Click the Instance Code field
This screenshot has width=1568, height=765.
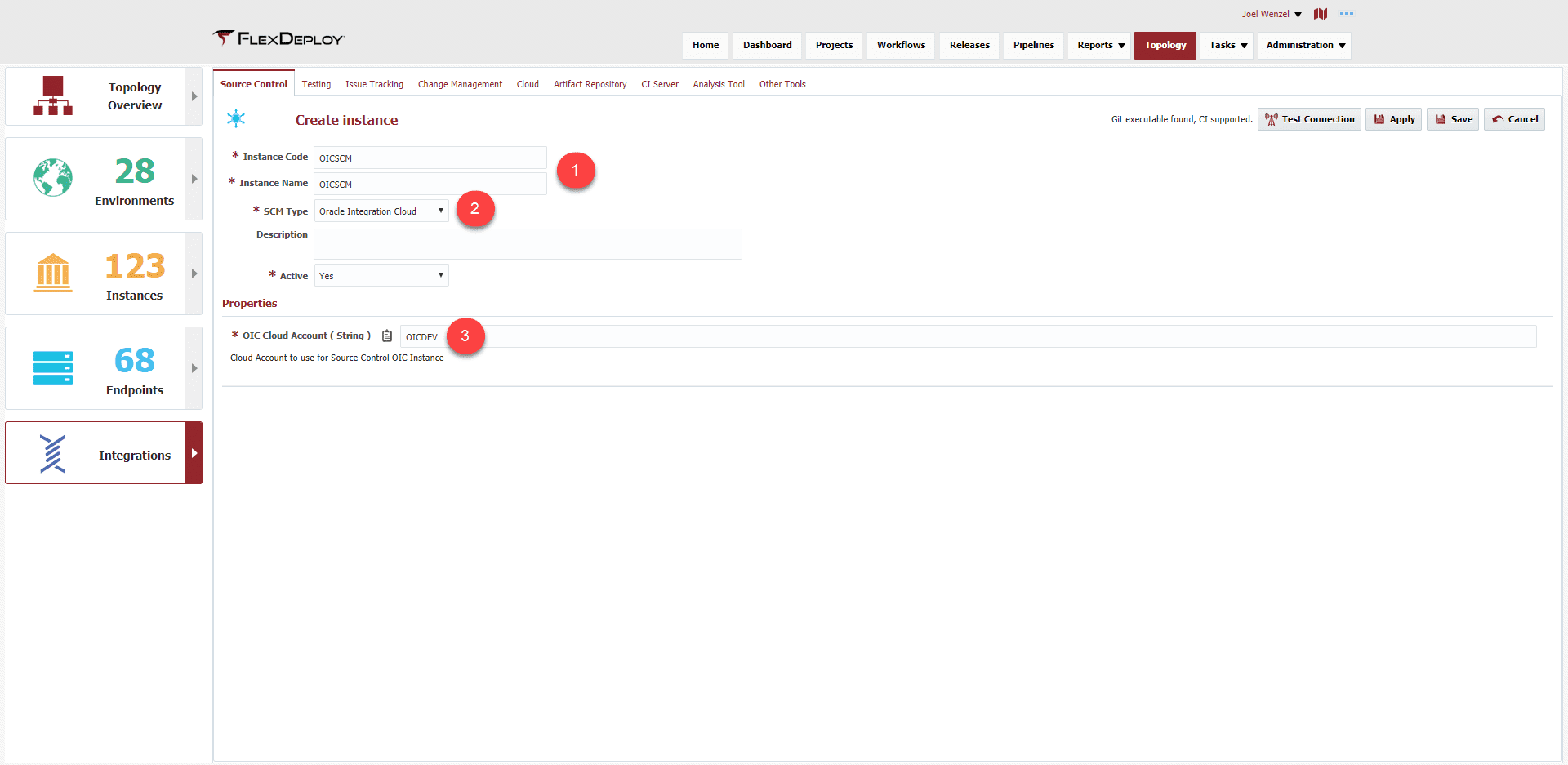pos(430,158)
